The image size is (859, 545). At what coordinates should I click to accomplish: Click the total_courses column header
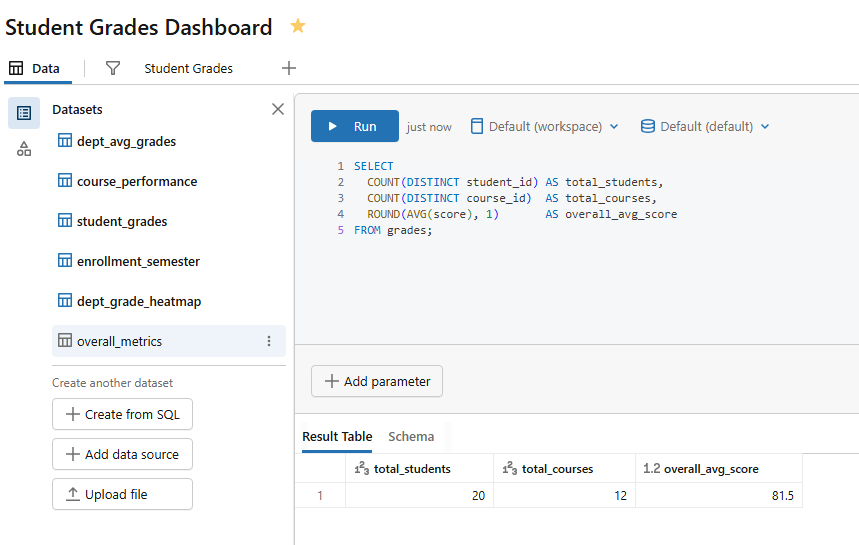(x=564, y=469)
